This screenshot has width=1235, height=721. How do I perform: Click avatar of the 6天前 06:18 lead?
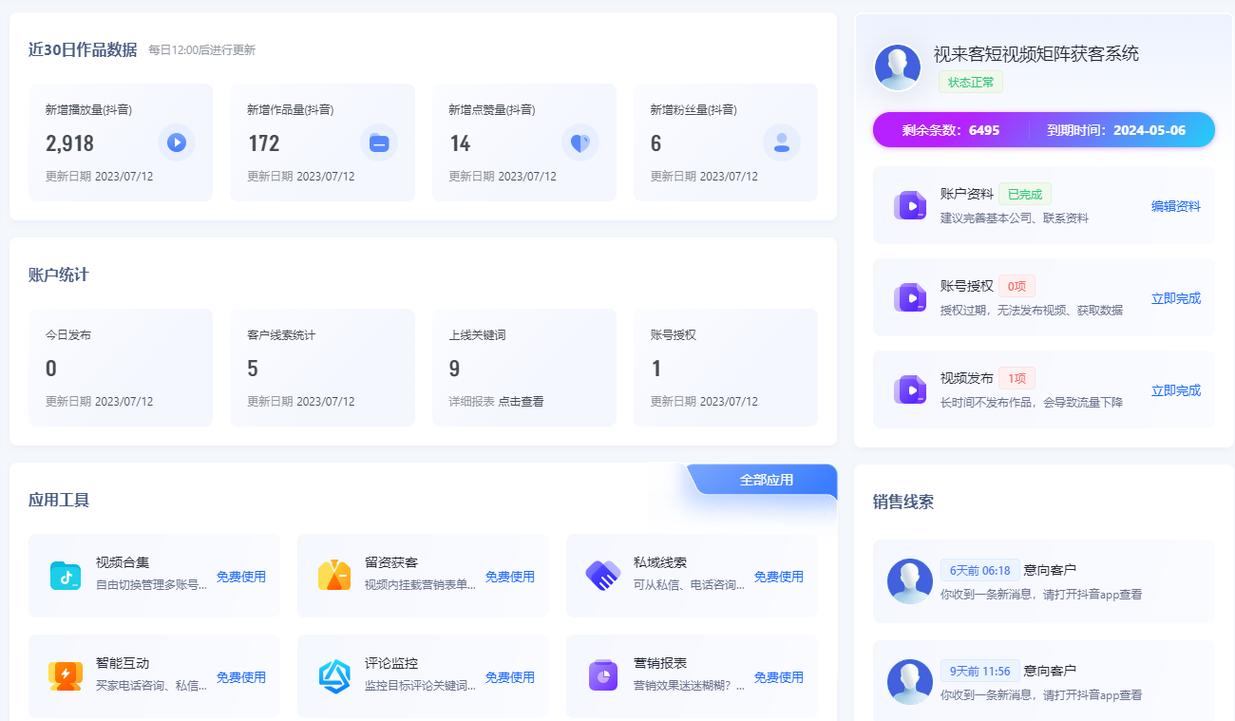pos(910,581)
